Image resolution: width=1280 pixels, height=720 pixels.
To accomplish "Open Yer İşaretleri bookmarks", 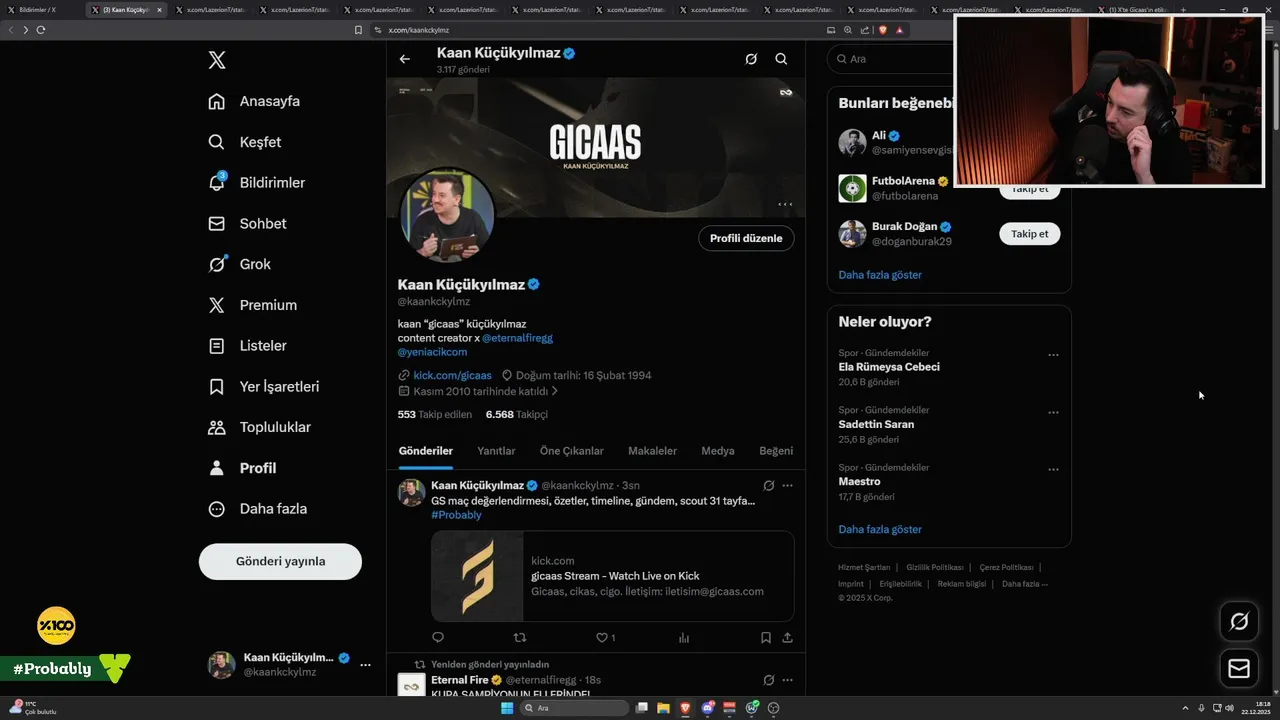I will (216, 386).
